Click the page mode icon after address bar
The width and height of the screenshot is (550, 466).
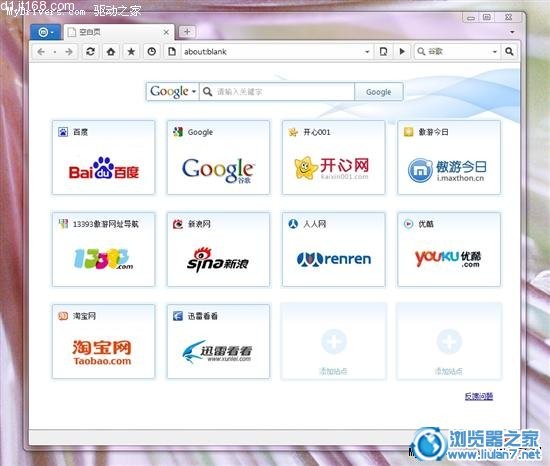pos(383,52)
